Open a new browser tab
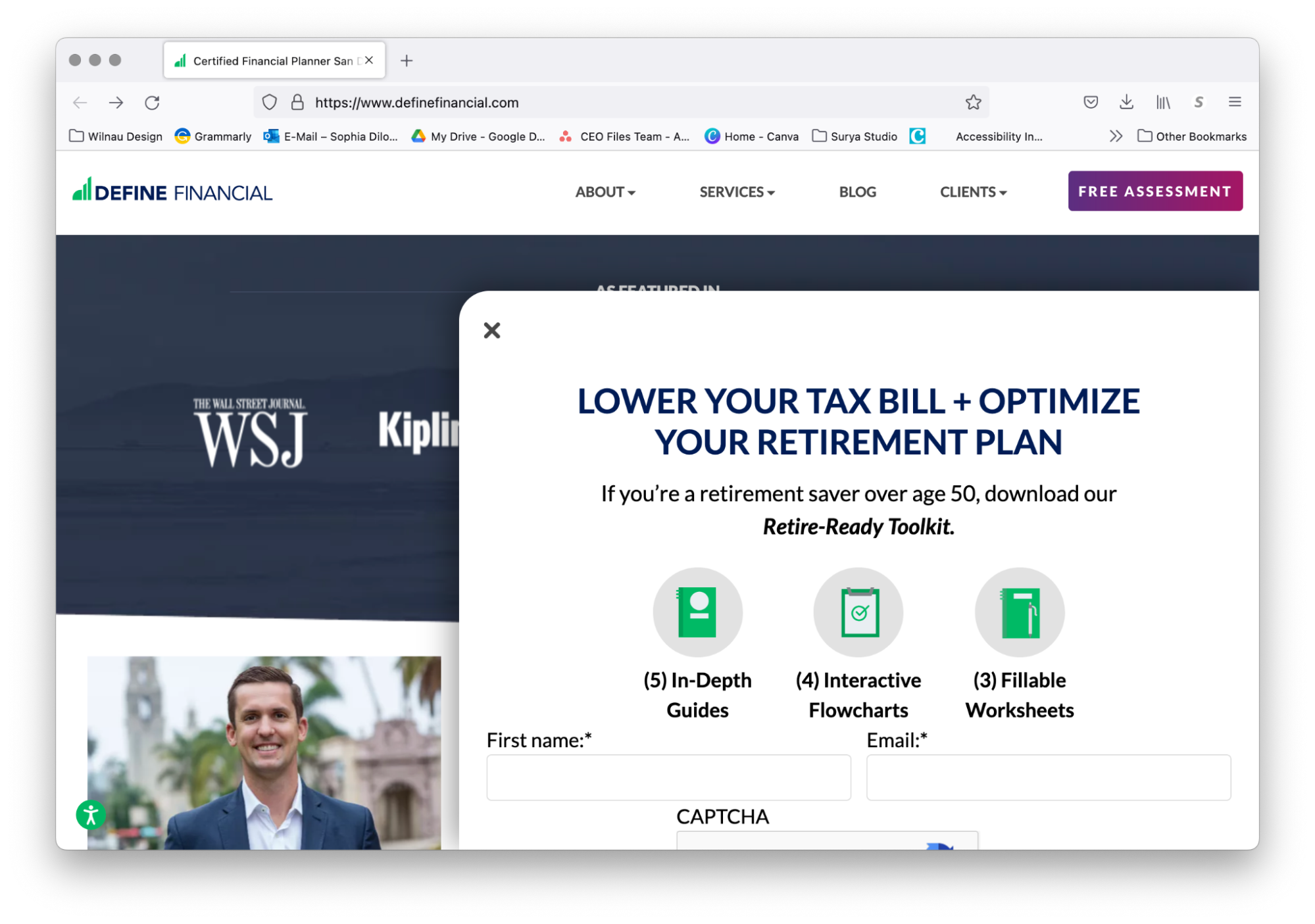Screen dimensions: 1315x924 click(x=407, y=61)
